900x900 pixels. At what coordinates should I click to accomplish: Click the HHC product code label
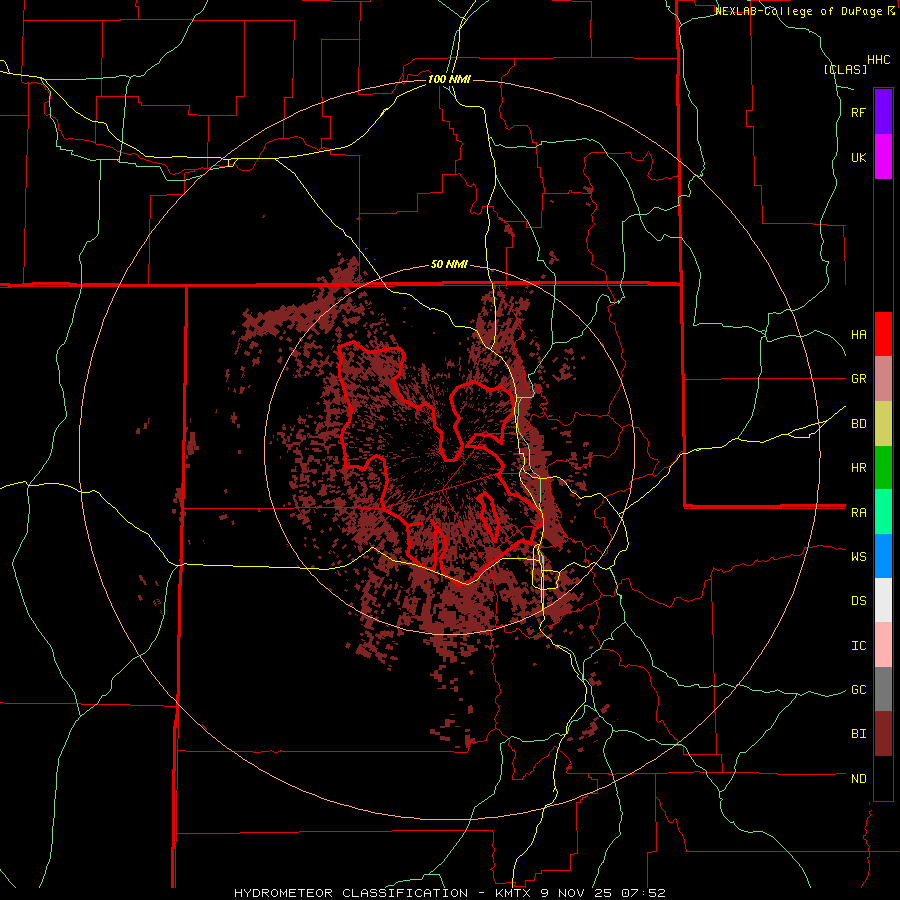pos(879,60)
